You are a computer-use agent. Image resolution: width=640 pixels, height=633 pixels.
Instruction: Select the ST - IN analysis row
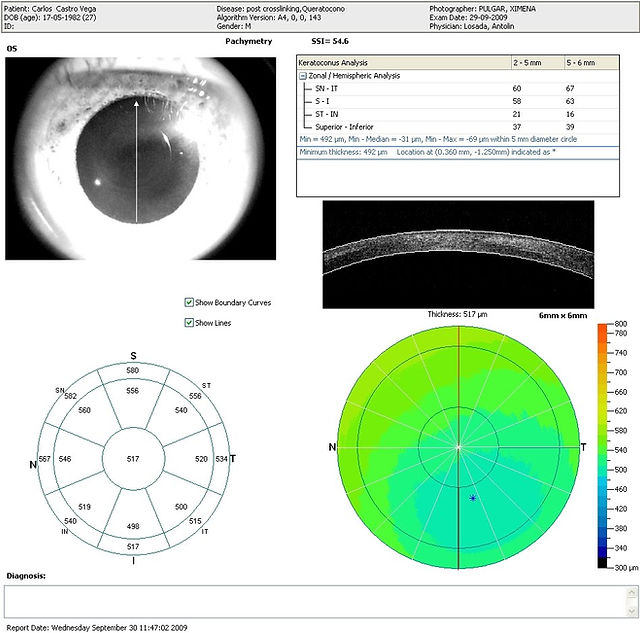pyautogui.click(x=458, y=114)
